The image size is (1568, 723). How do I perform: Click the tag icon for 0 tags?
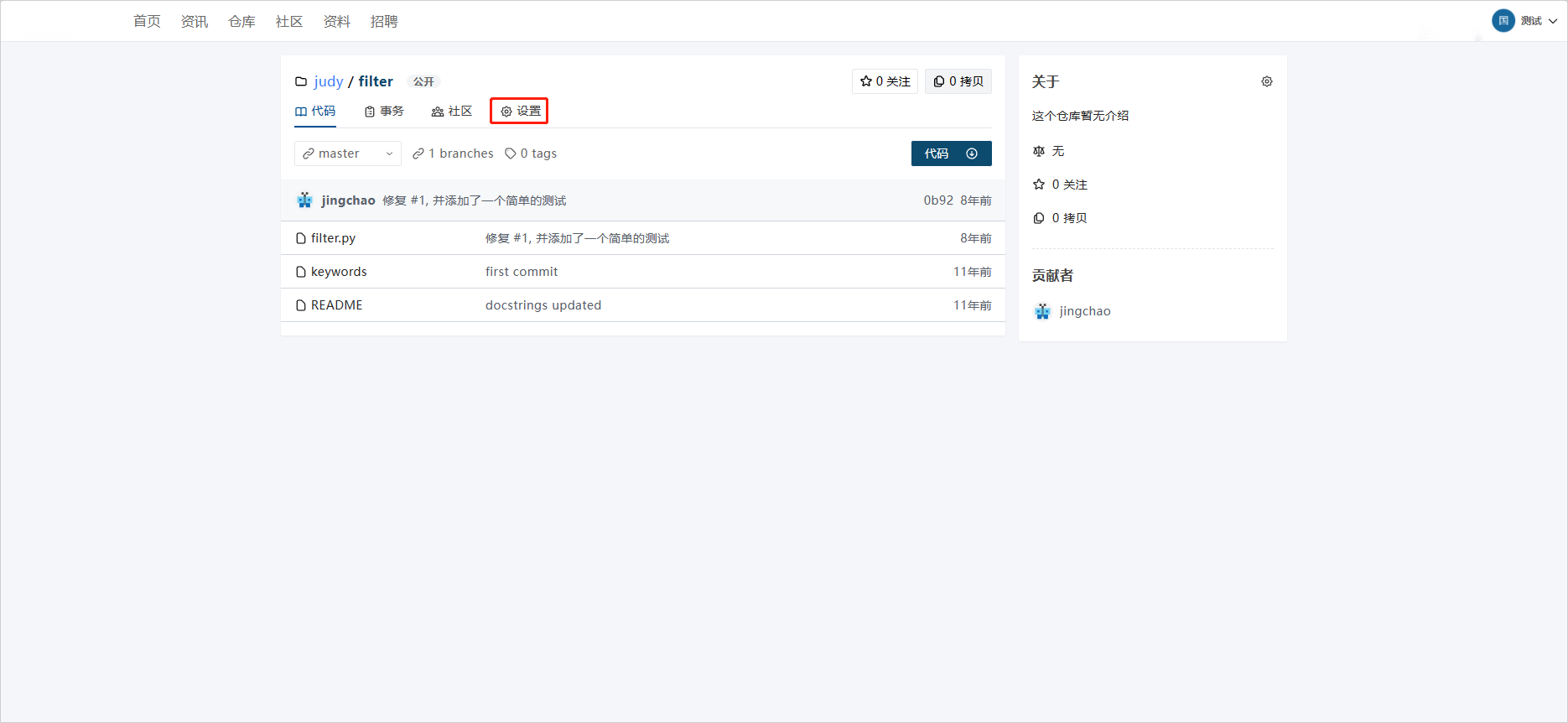(510, 153)
